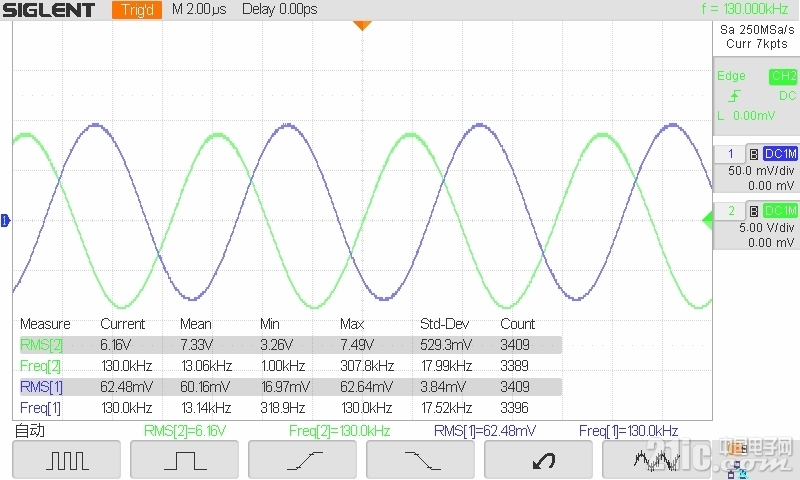Click the green DC1M badge for channel 2

pyautogui.click(x=780, y=211)
